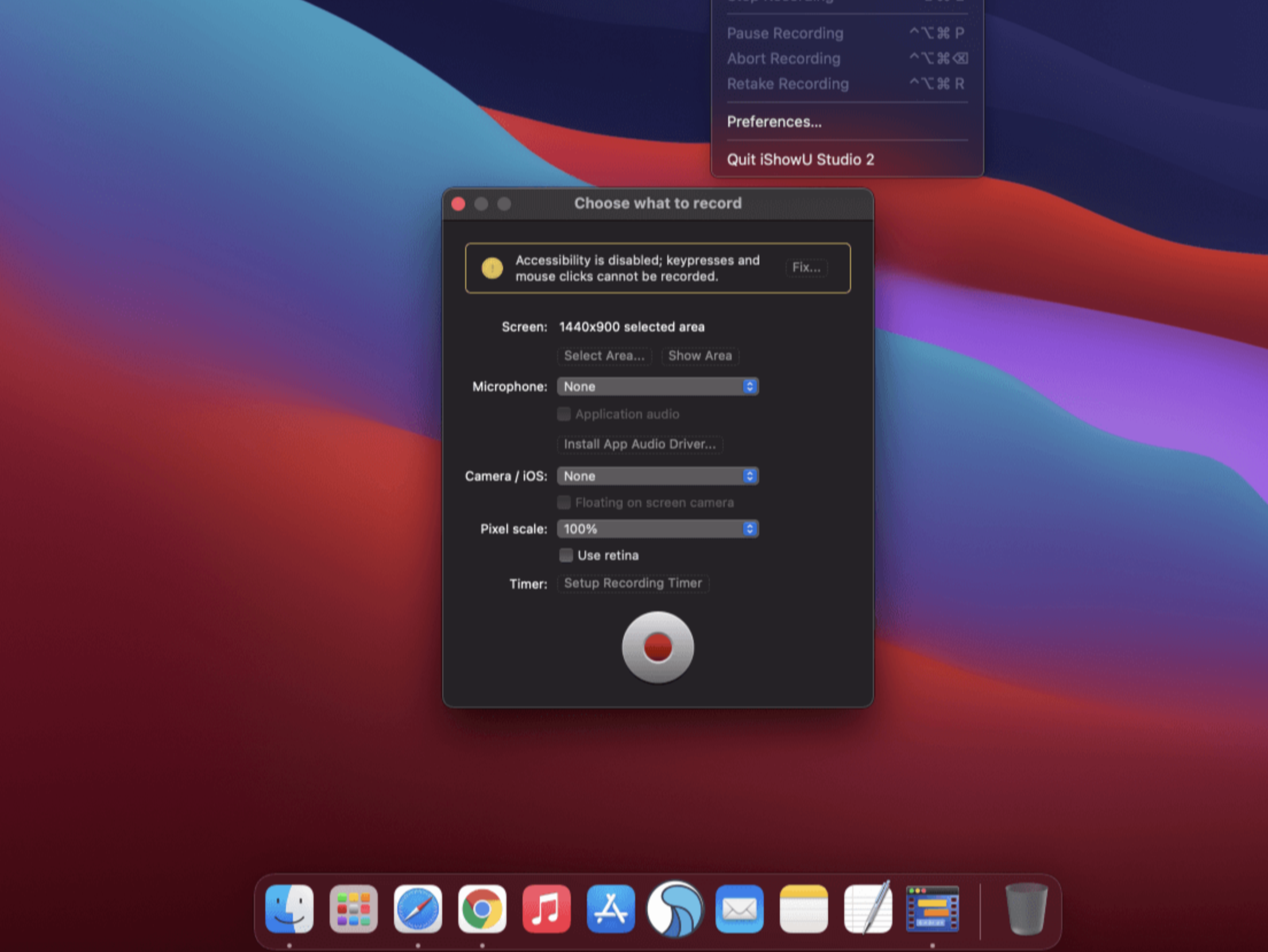Launch Safari from the dock
Image resolution: width=1268 pixels, height=952 pixels.
pyautogui.click(x=418, y=909)
